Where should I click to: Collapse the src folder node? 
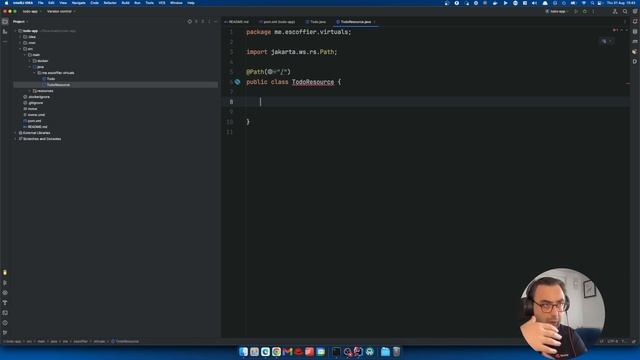coord(20,49)
